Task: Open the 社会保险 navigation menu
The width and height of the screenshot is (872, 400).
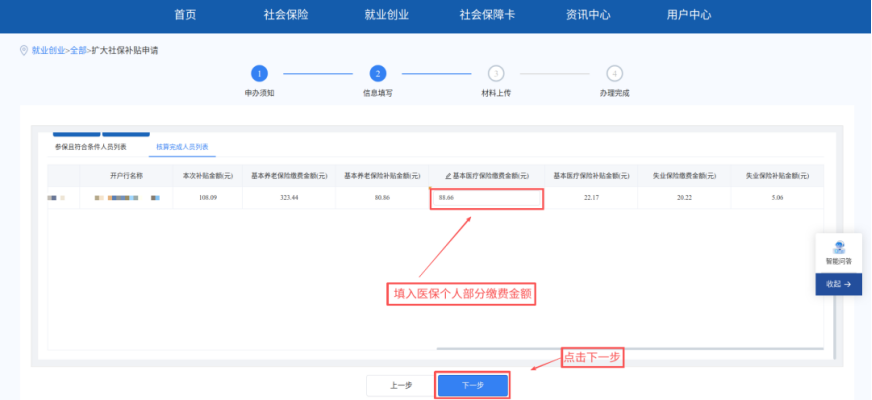Action: pyautogui.click(x=286, y=15)
